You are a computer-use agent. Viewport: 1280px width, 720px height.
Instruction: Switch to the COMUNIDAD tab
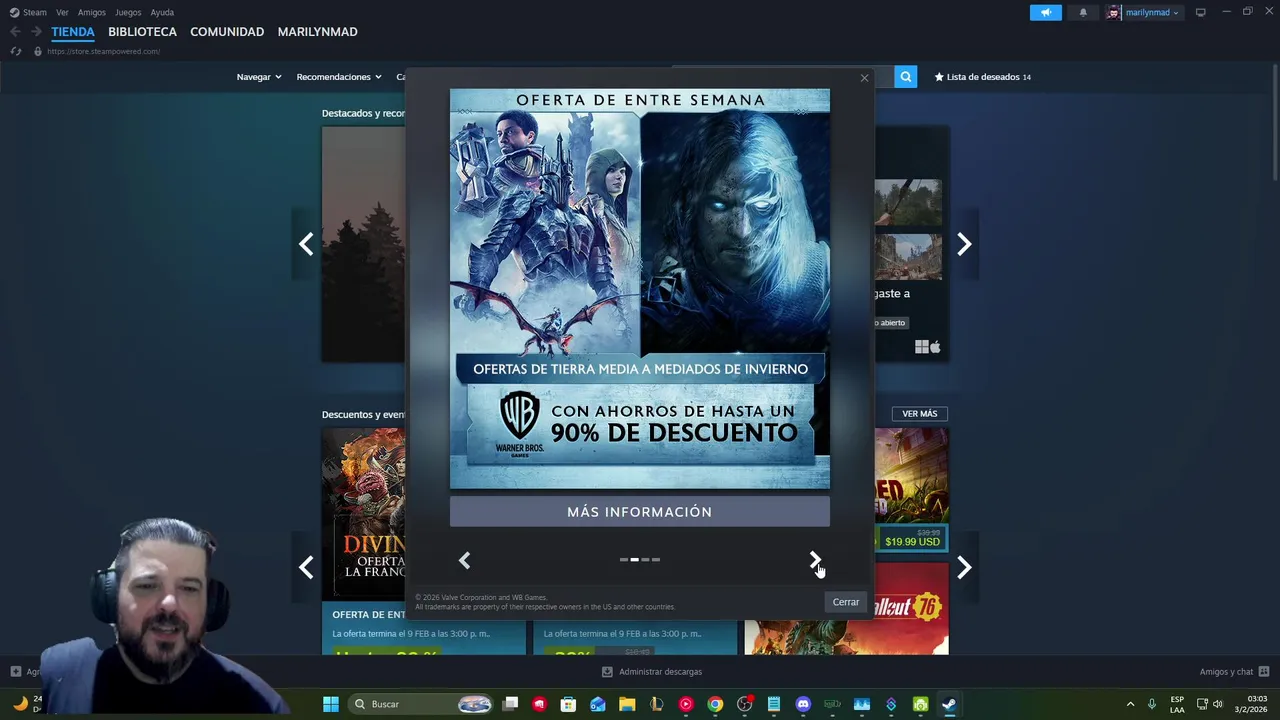227,32
